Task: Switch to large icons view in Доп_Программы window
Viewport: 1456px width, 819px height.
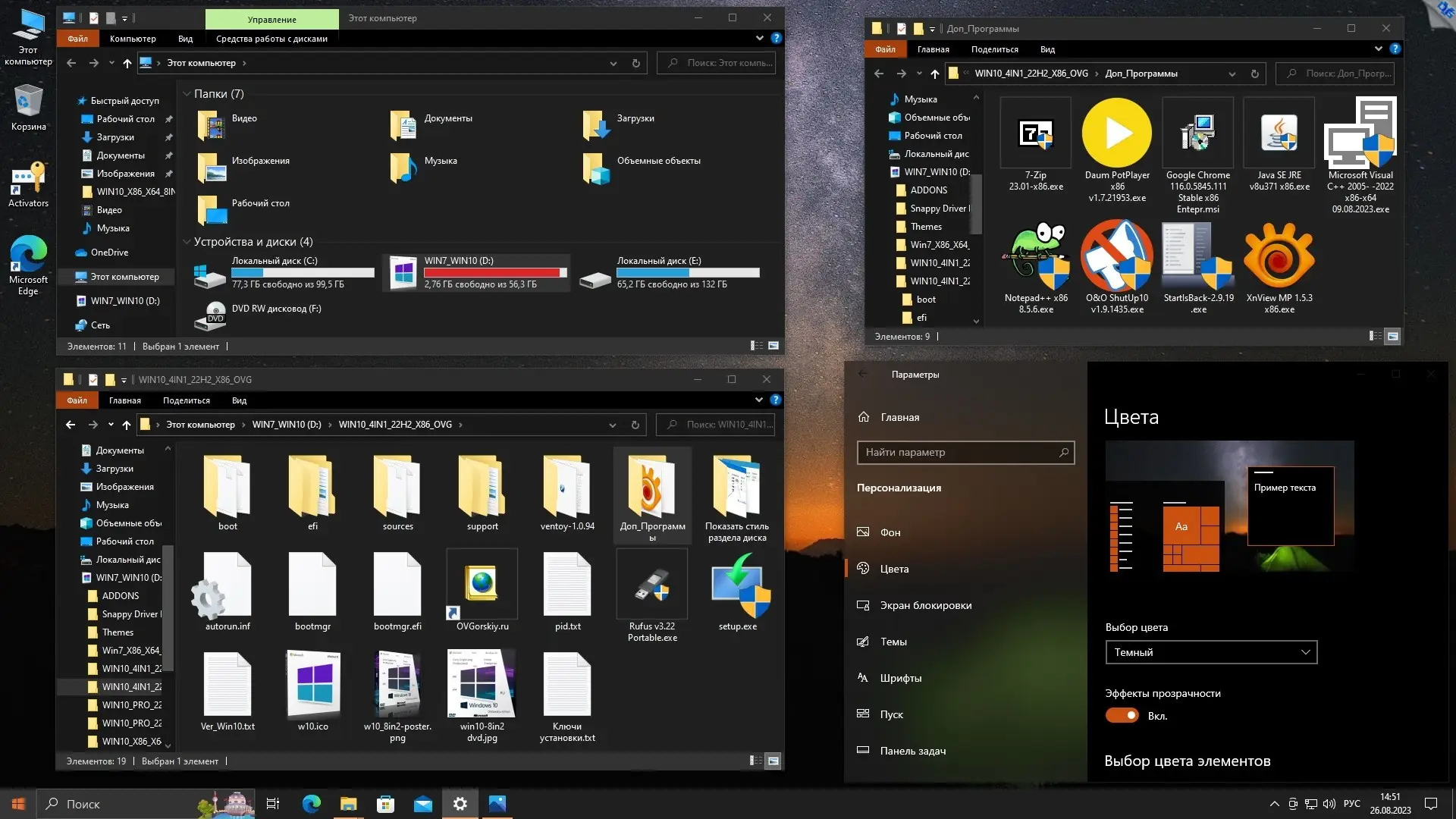Action: click(x=1392, y=336)
